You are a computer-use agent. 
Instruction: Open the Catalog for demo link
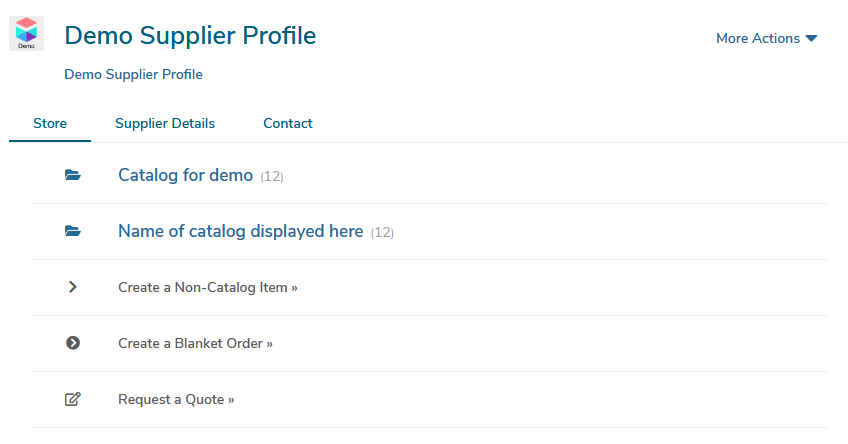[x=186, y=175]
